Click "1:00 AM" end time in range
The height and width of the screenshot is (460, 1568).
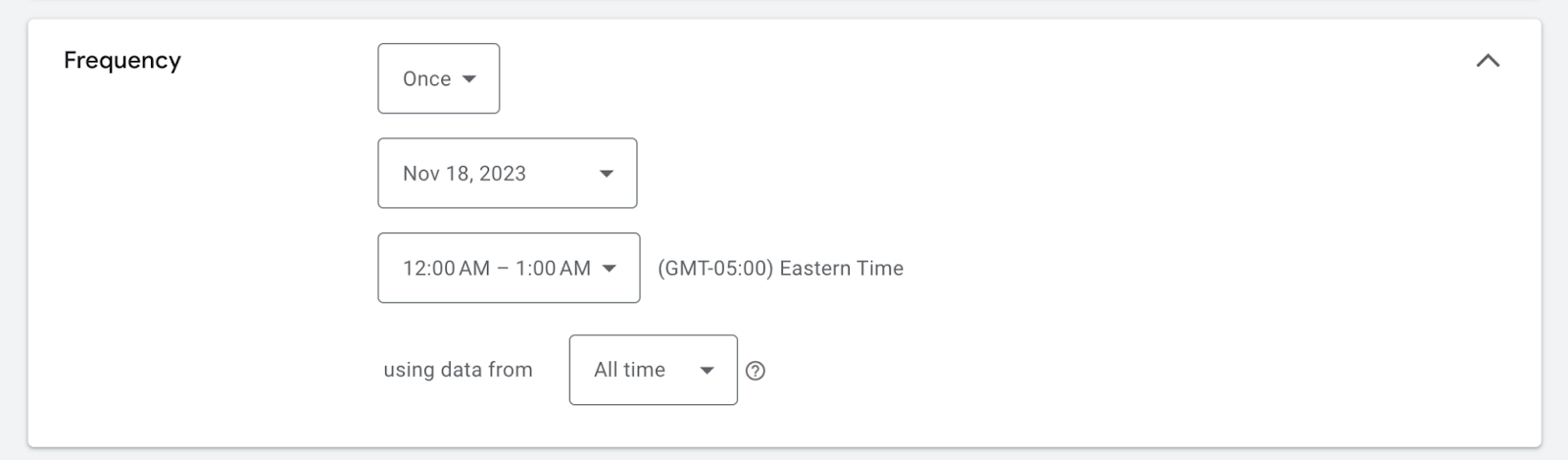click(554, 269)
